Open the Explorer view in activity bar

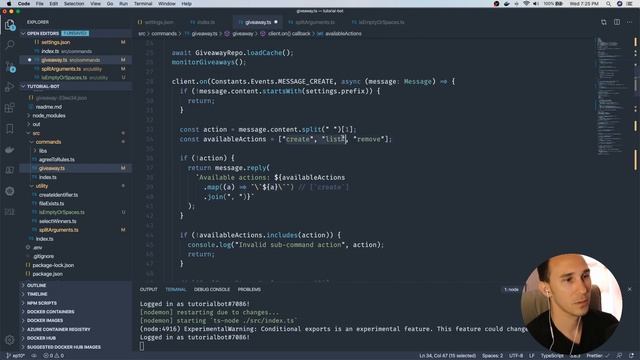point(10,25)
